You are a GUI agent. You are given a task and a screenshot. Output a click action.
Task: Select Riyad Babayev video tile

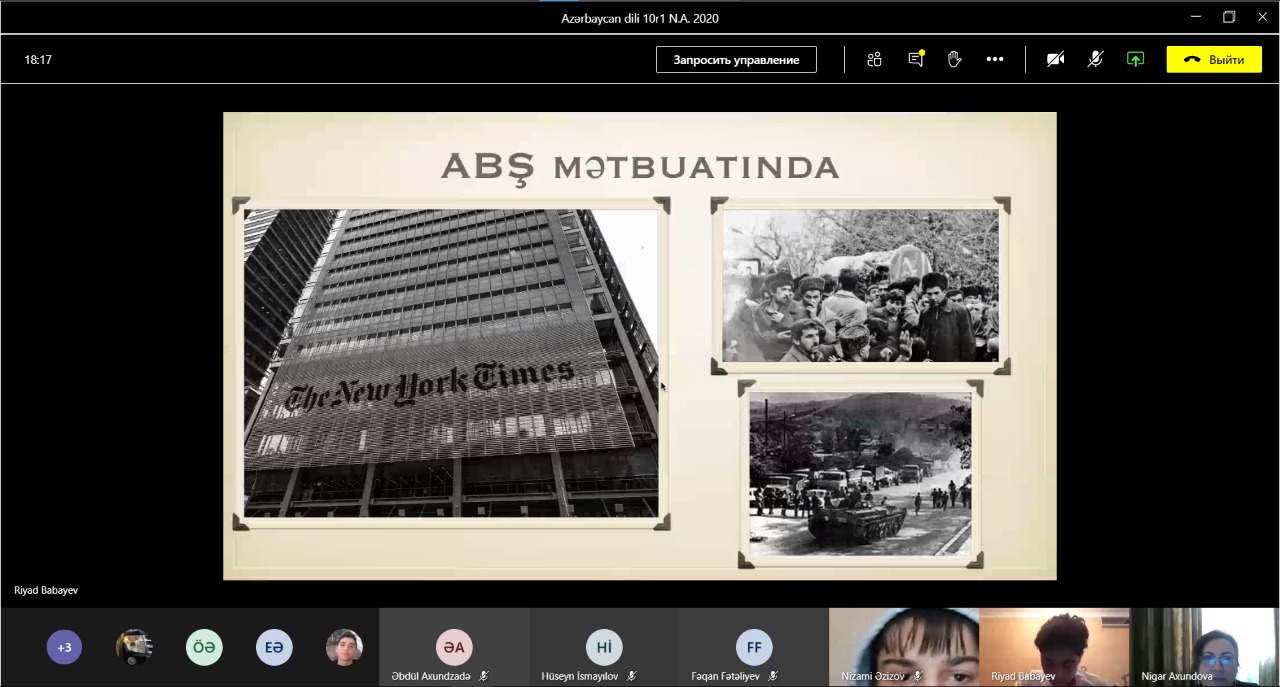[1054, 647]
